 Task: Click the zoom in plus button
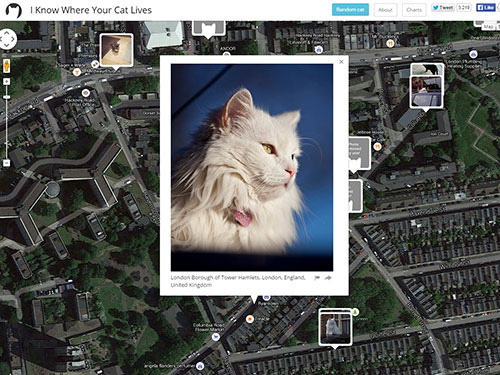point(7,82)
